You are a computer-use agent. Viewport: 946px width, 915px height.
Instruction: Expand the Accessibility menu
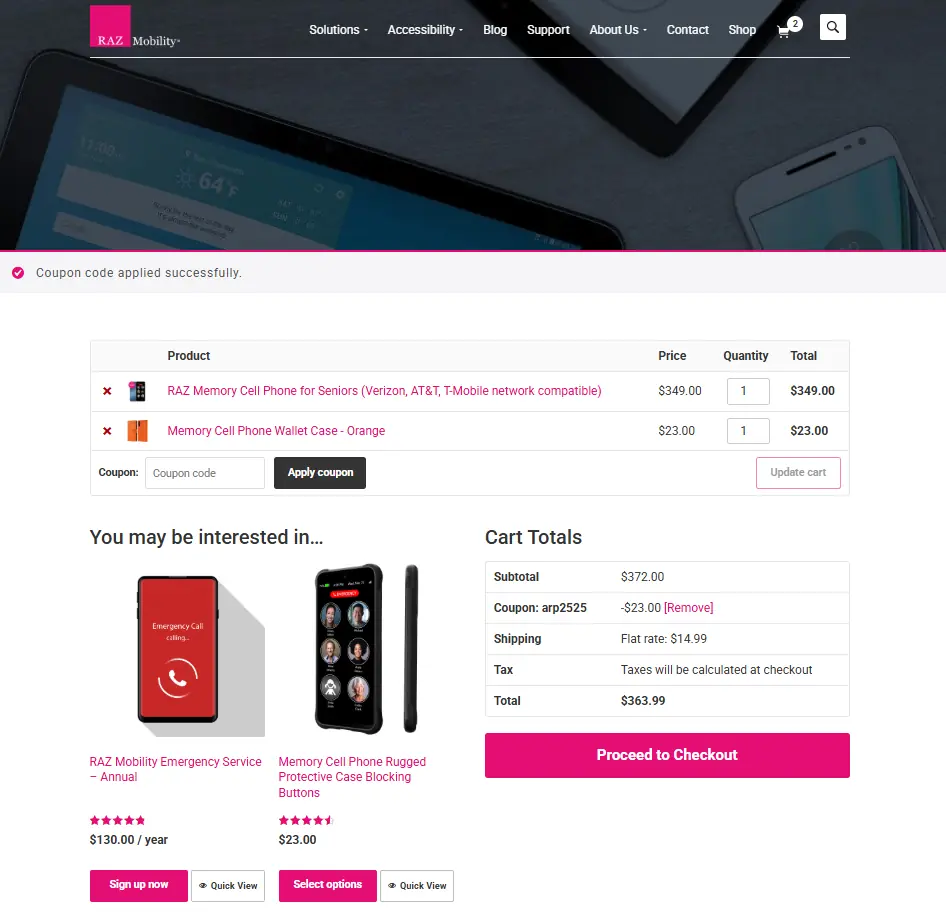coord(425,30)
